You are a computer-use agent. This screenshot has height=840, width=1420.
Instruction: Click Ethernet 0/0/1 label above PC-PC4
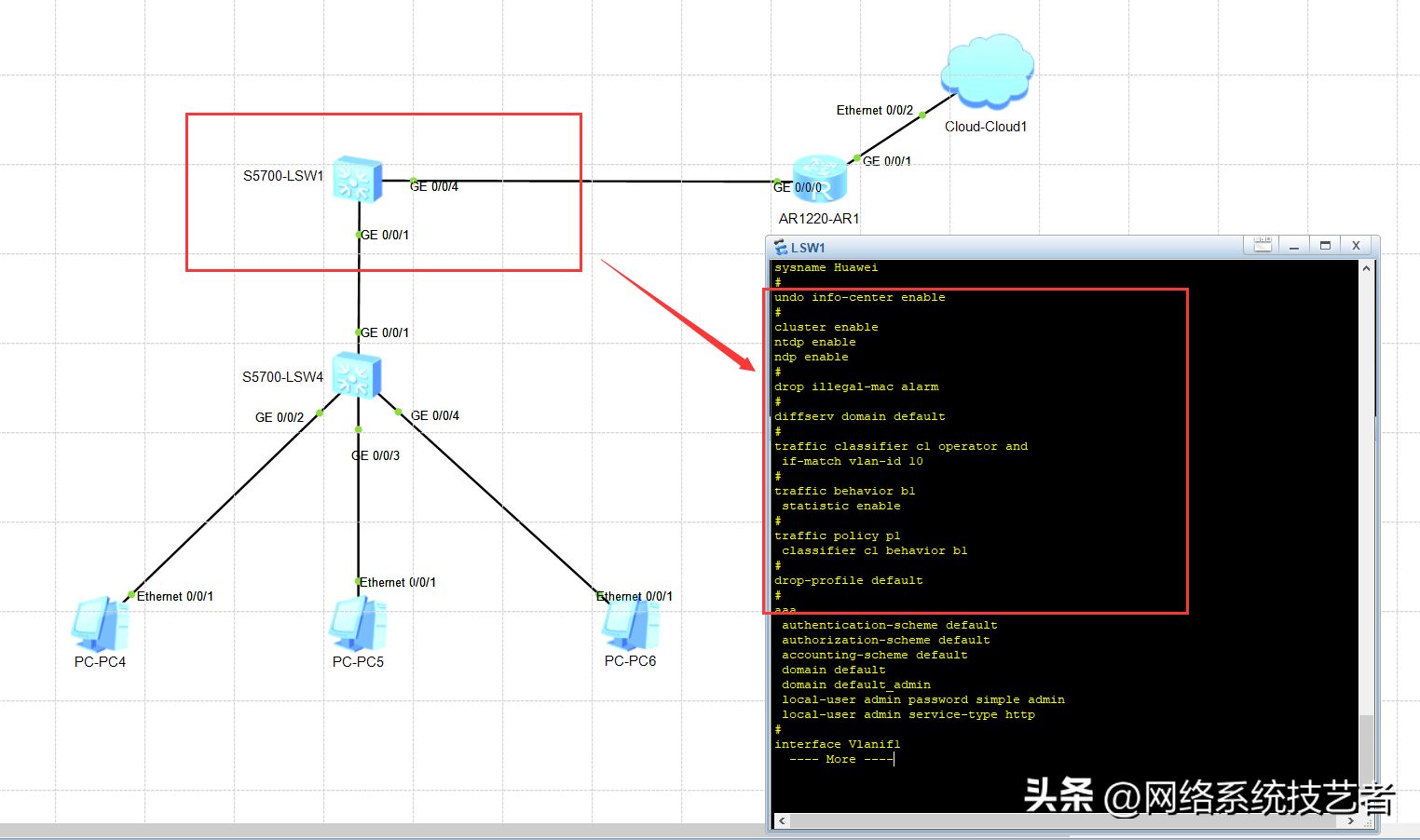coord(175,597)
